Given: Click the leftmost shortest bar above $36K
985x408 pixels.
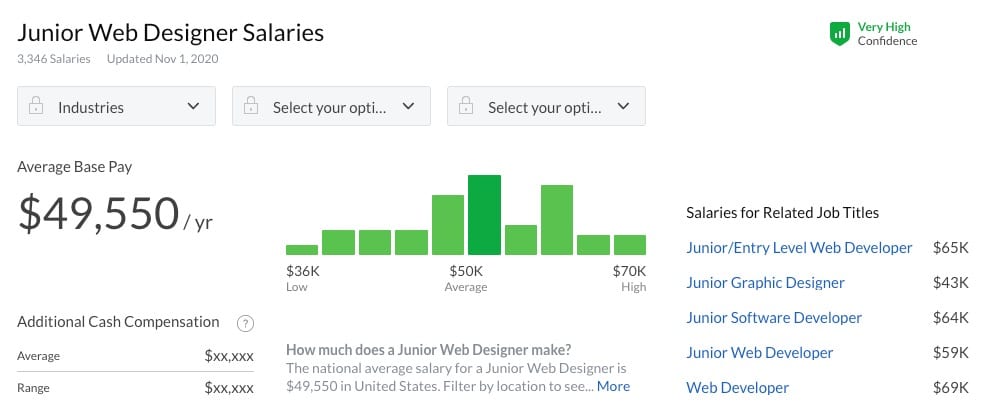Looking at the screenshot, I should click(x=302, y=249).
